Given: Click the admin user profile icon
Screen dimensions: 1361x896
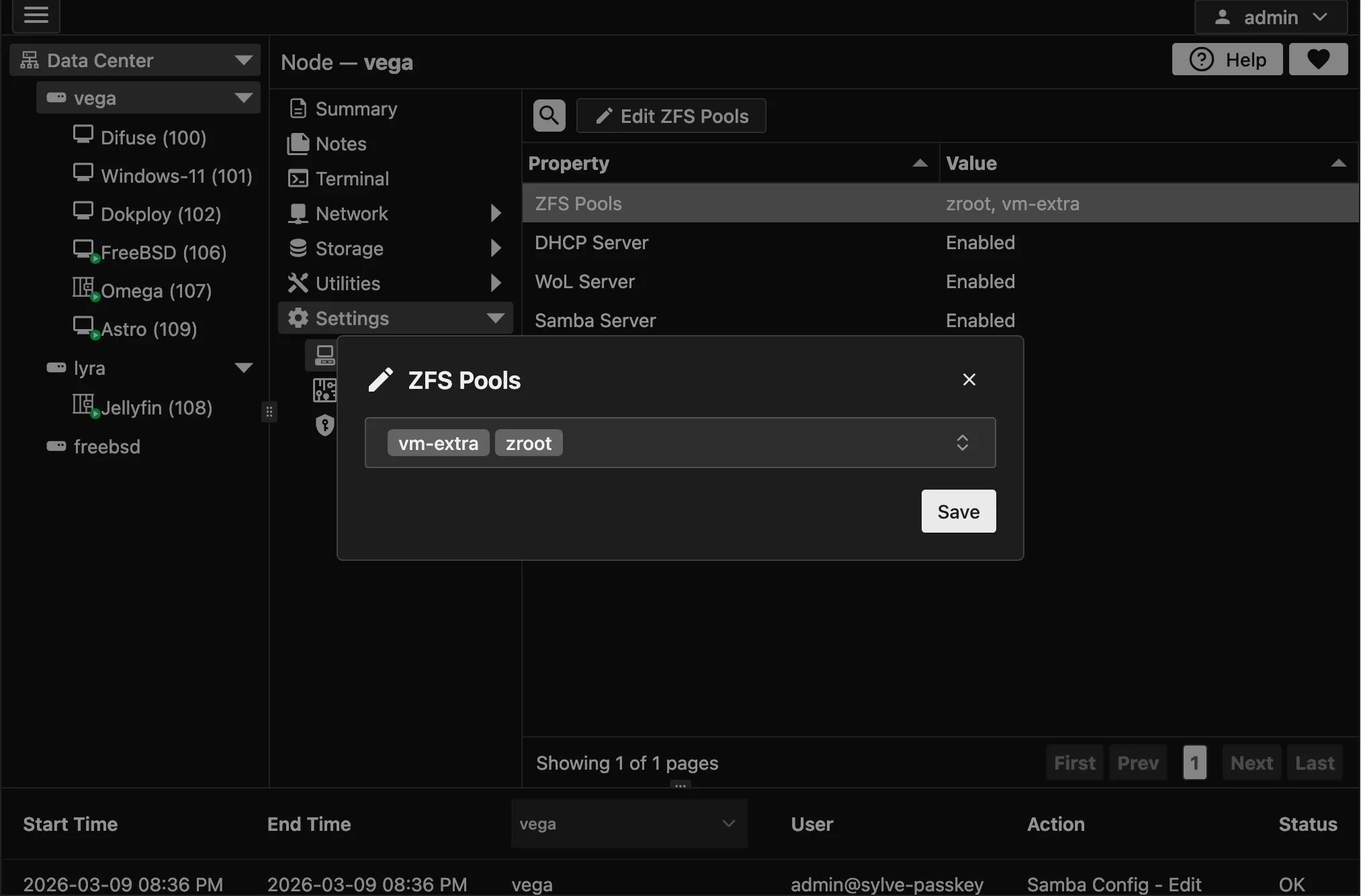Looking at the screenshot, I should [1223, 17].
